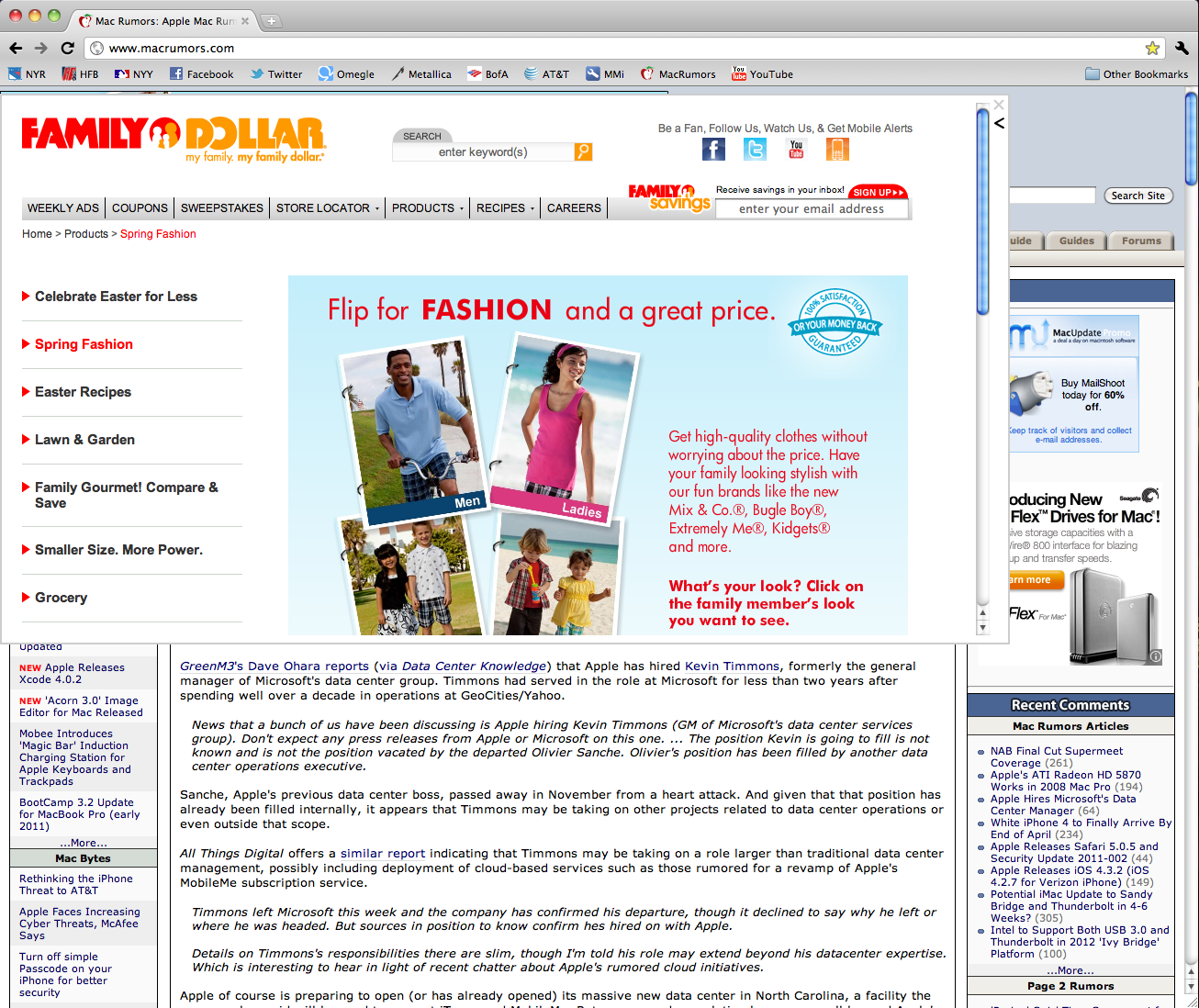This screenshot has height=1008, width=1199.
Task: Open the Facebook bookmark
Action: [x=201, y=74]
